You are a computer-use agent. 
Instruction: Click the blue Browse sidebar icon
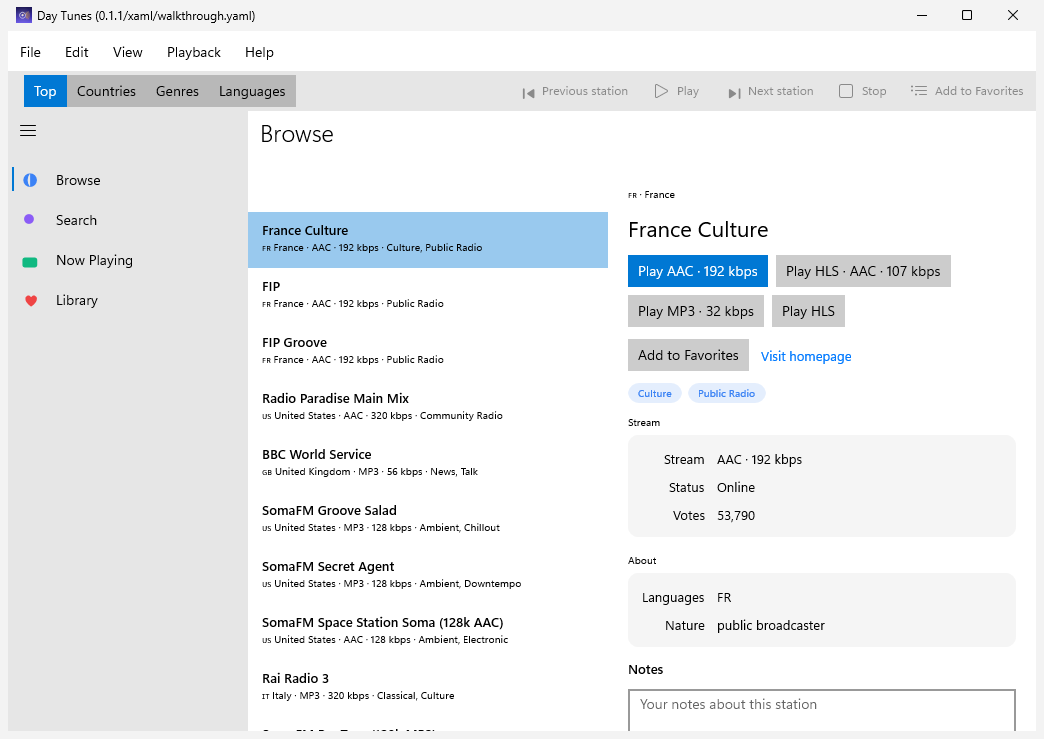[x=30, y=180]
